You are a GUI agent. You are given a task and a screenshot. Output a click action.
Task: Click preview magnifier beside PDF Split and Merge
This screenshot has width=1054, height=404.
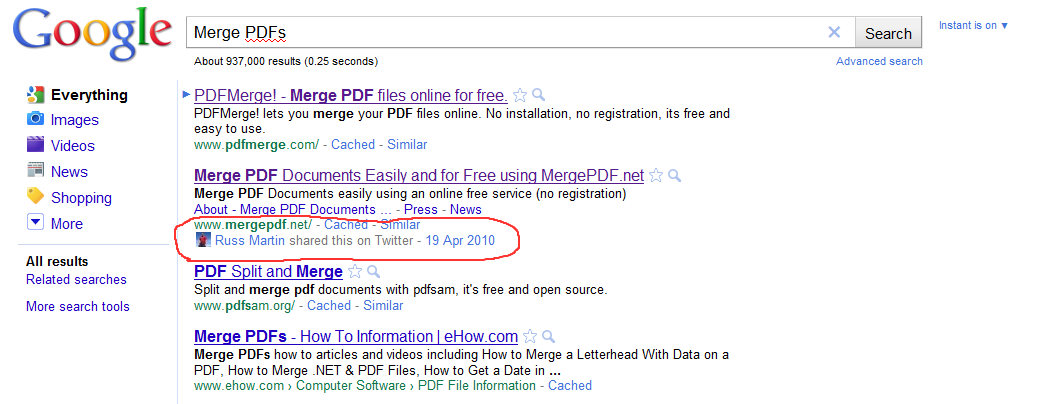tap(373, 272)
